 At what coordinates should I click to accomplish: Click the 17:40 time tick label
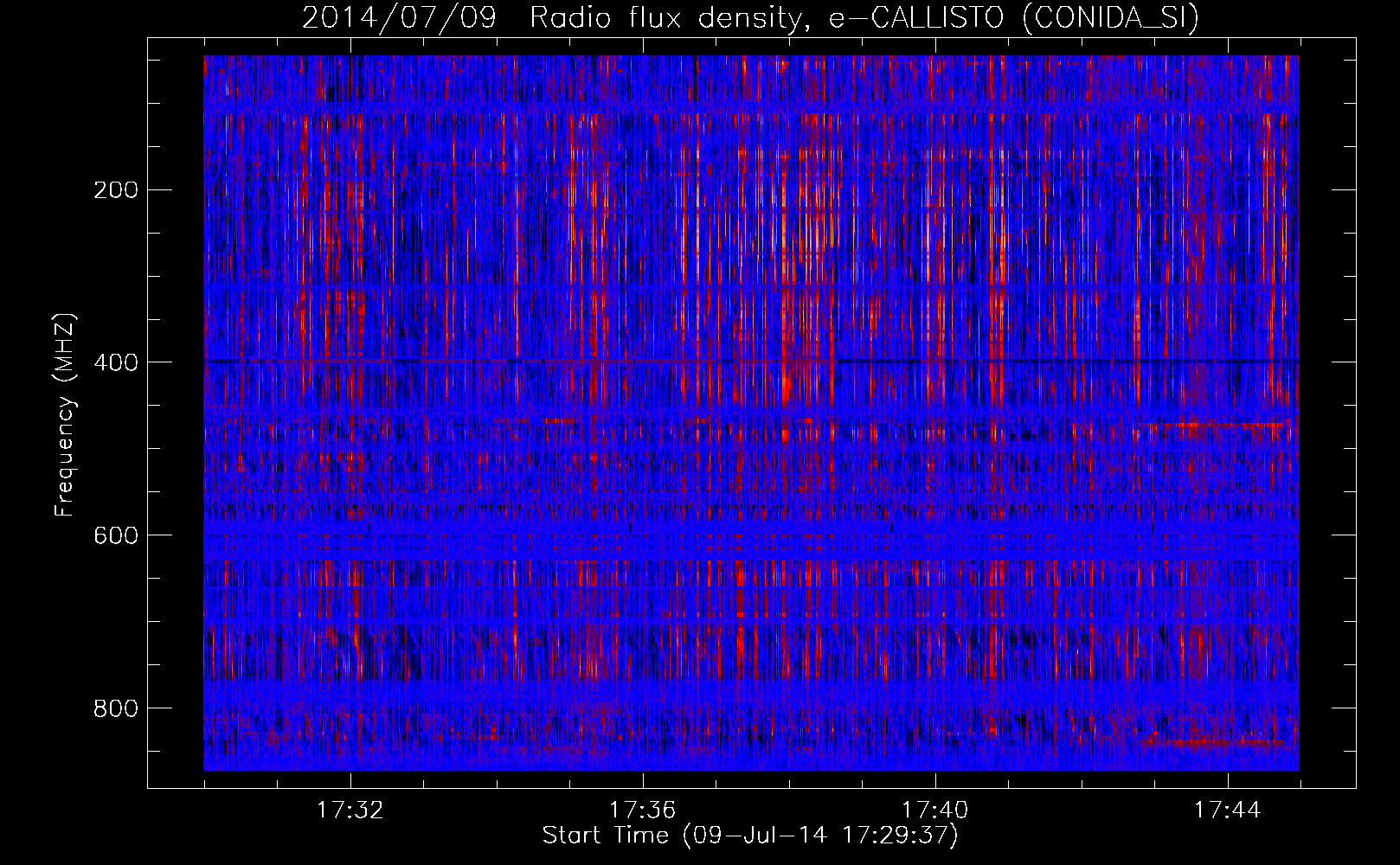[935, 811]
